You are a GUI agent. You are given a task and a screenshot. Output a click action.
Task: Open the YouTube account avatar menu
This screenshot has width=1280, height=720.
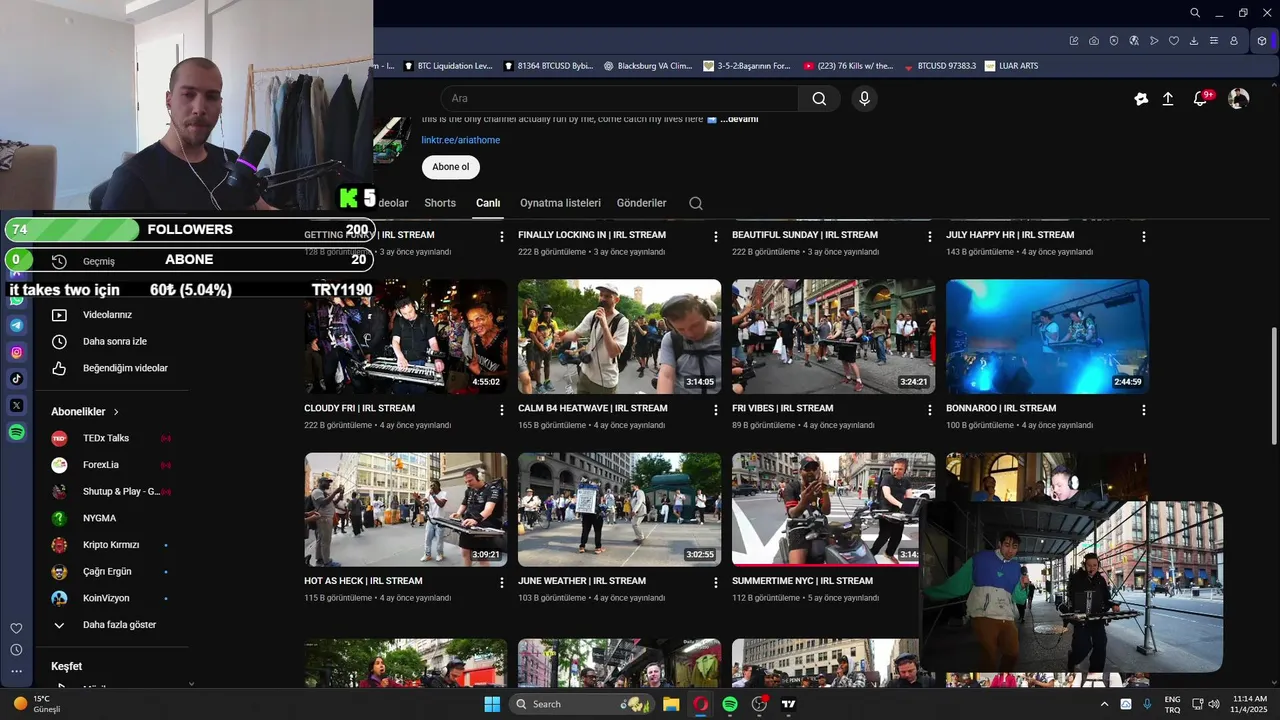coord(1239,99)
